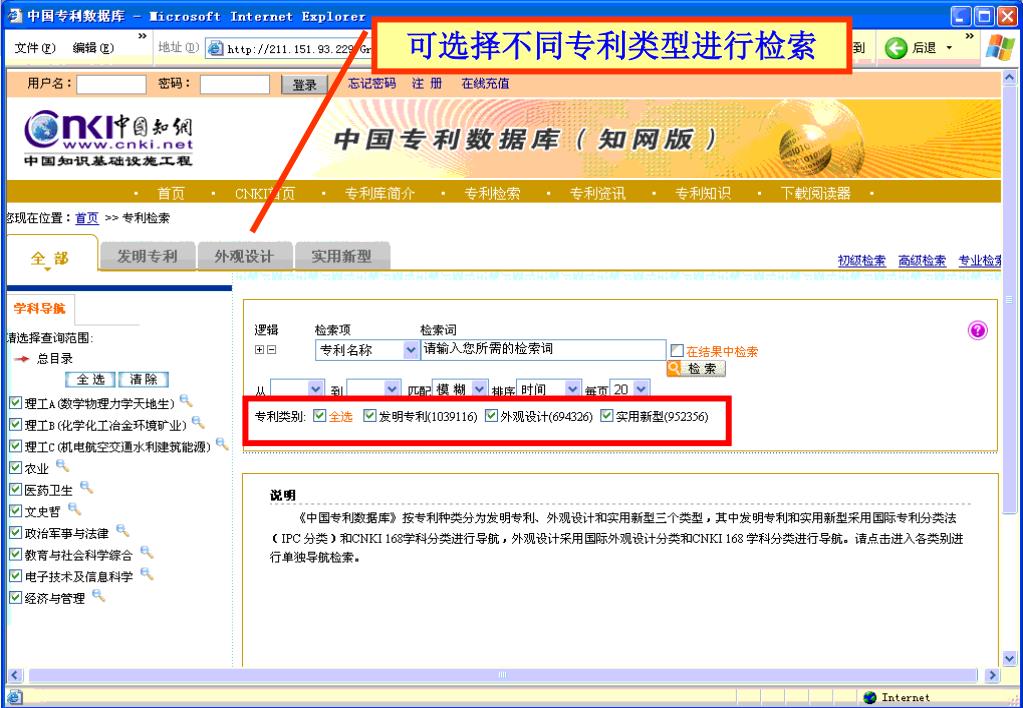Screen dimensions: 1023x708
Task: Open magnifier icon beside 教育与社会科学综合
Action: click(146, 553)
